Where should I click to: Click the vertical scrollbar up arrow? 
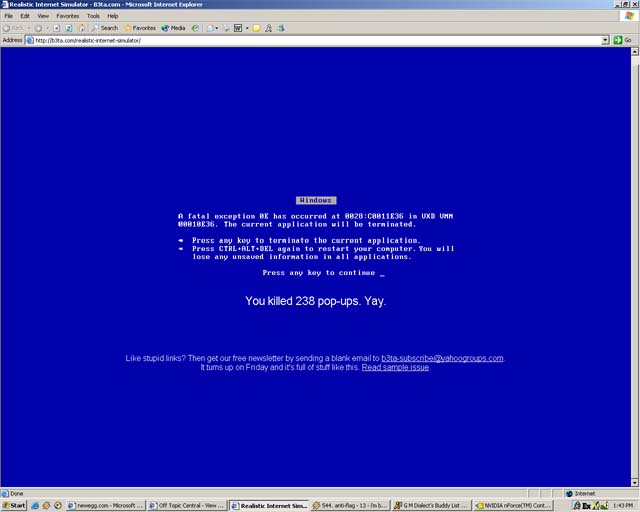635,51
